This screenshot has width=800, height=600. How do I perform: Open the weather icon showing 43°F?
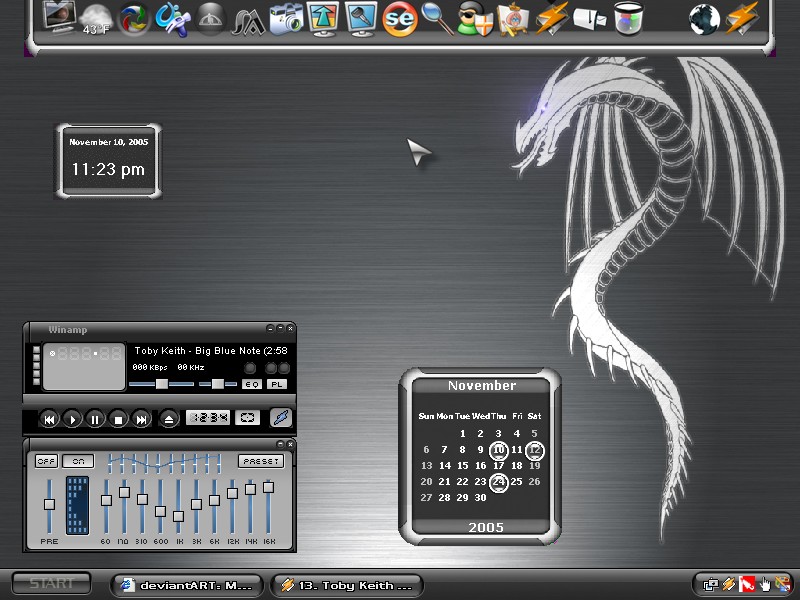(x=95, y=19)
